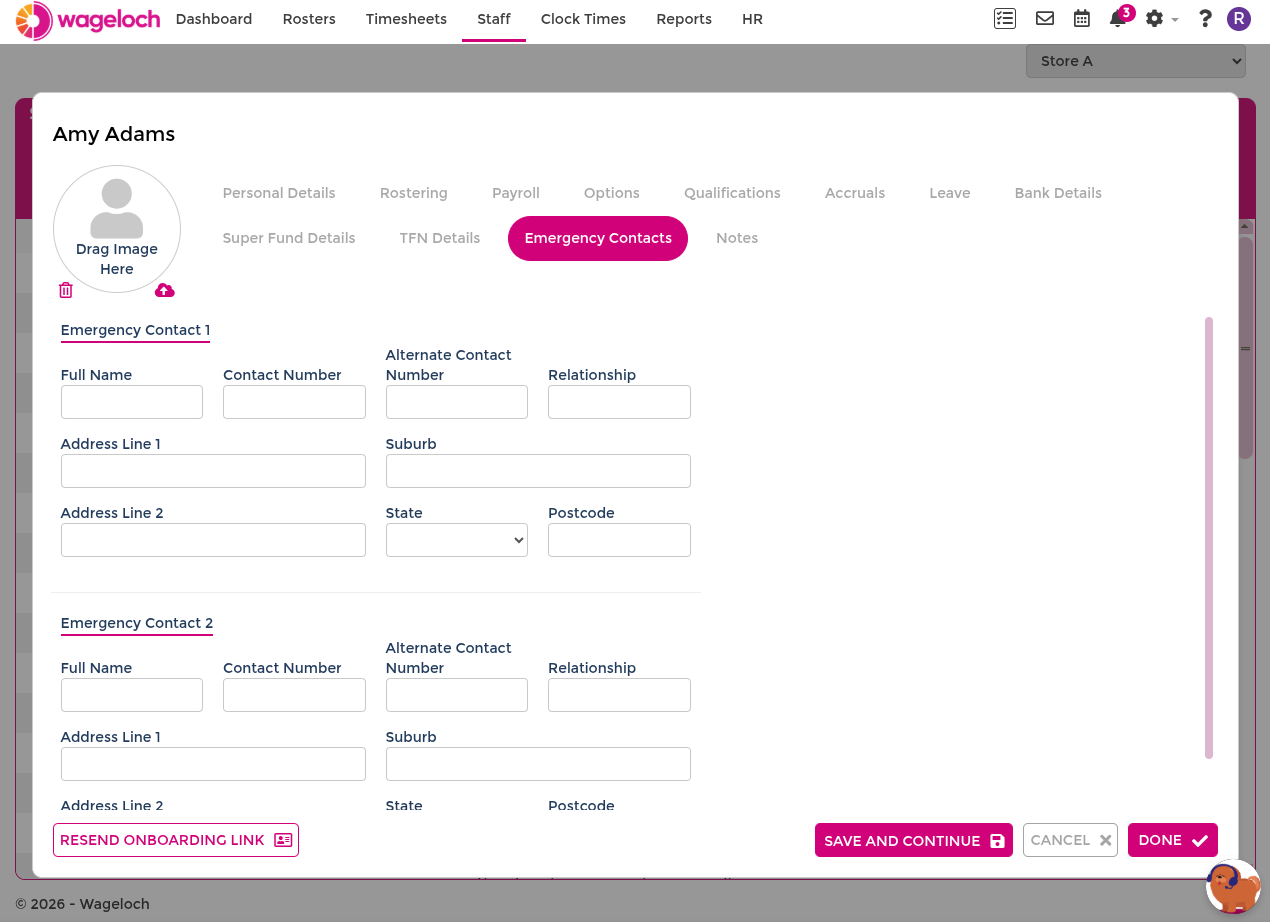Focus Emergency Contact 2 Relationship field

(x=619, y=695)
